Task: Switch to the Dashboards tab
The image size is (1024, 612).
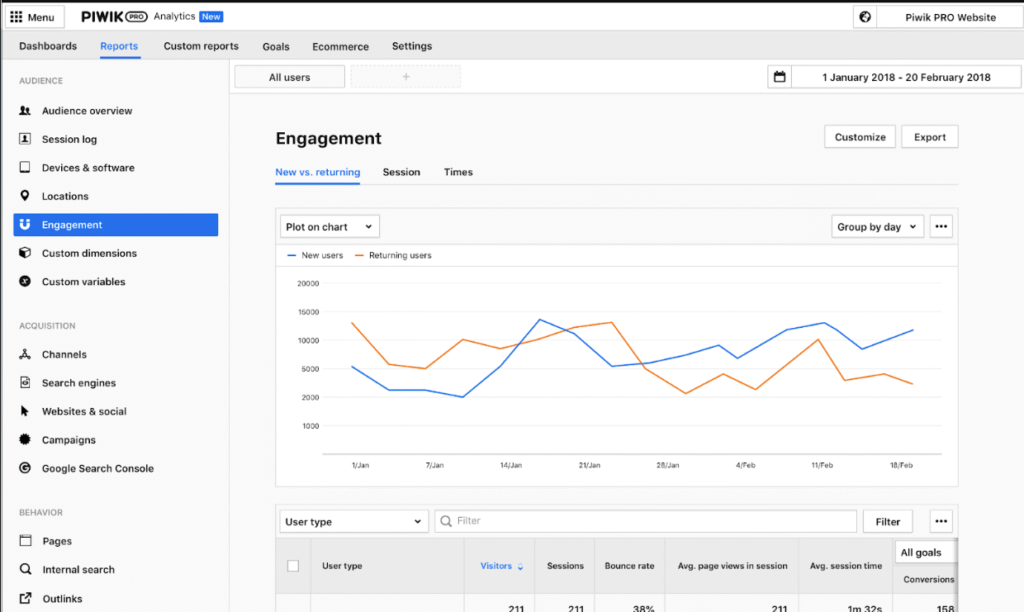Action: coord(48,46)
